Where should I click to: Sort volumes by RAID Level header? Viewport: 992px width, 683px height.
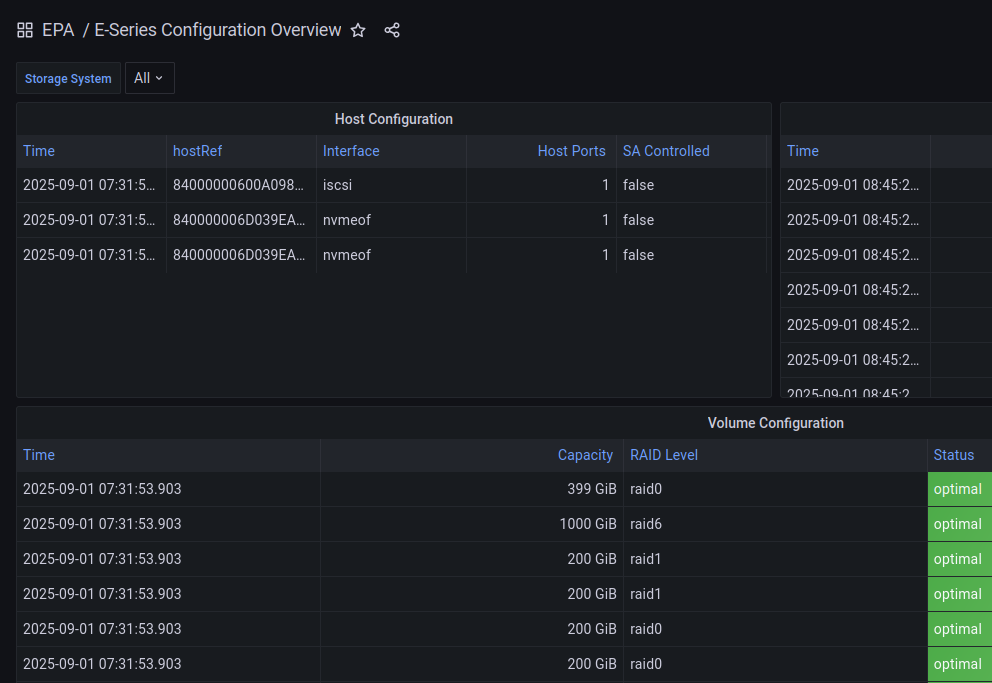click(664, 455)
